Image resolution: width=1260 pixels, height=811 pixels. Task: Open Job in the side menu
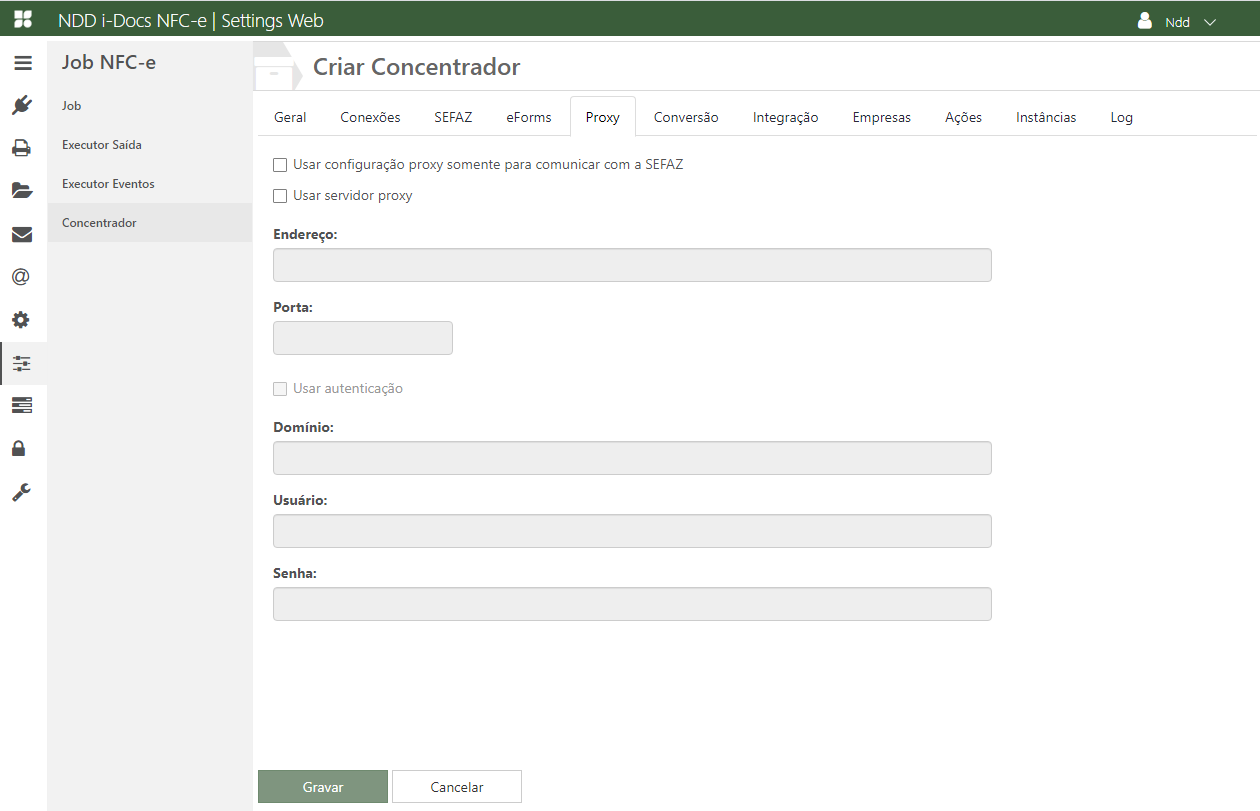click(x=150, y=106)
